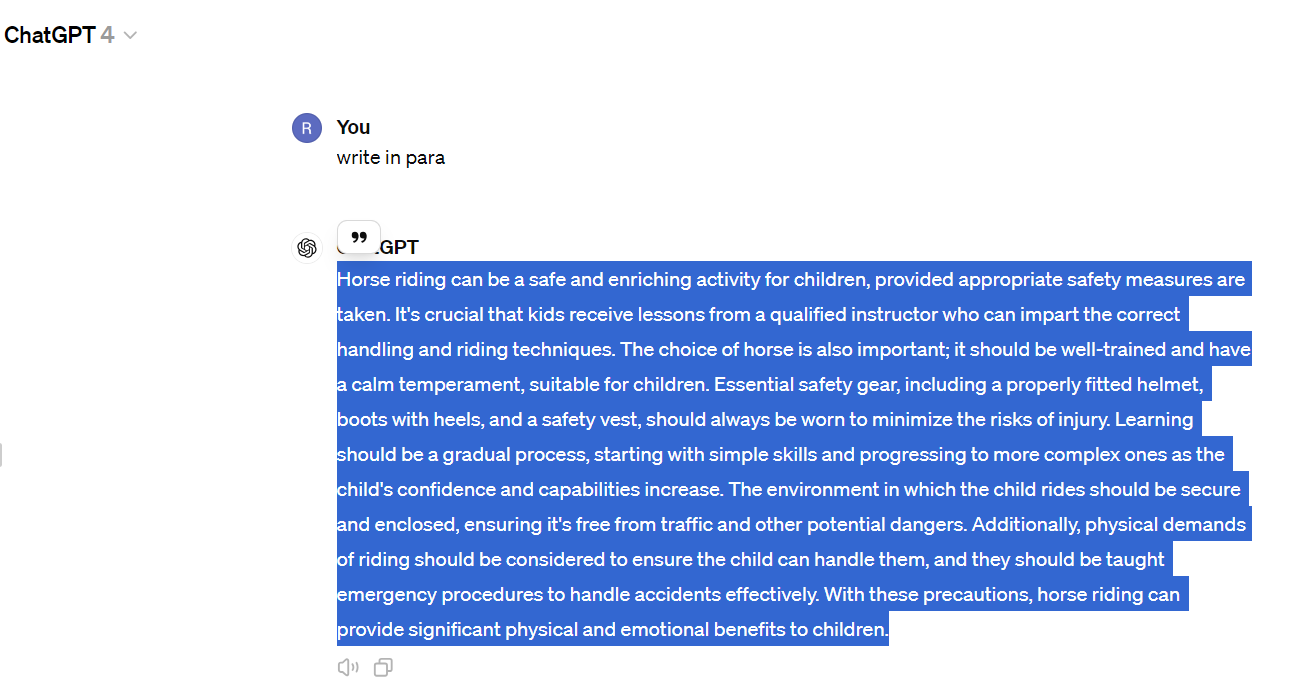Screen dimensions: 1305x686
Task: Click the quote reply icon above the response
Action: (359, 237)
